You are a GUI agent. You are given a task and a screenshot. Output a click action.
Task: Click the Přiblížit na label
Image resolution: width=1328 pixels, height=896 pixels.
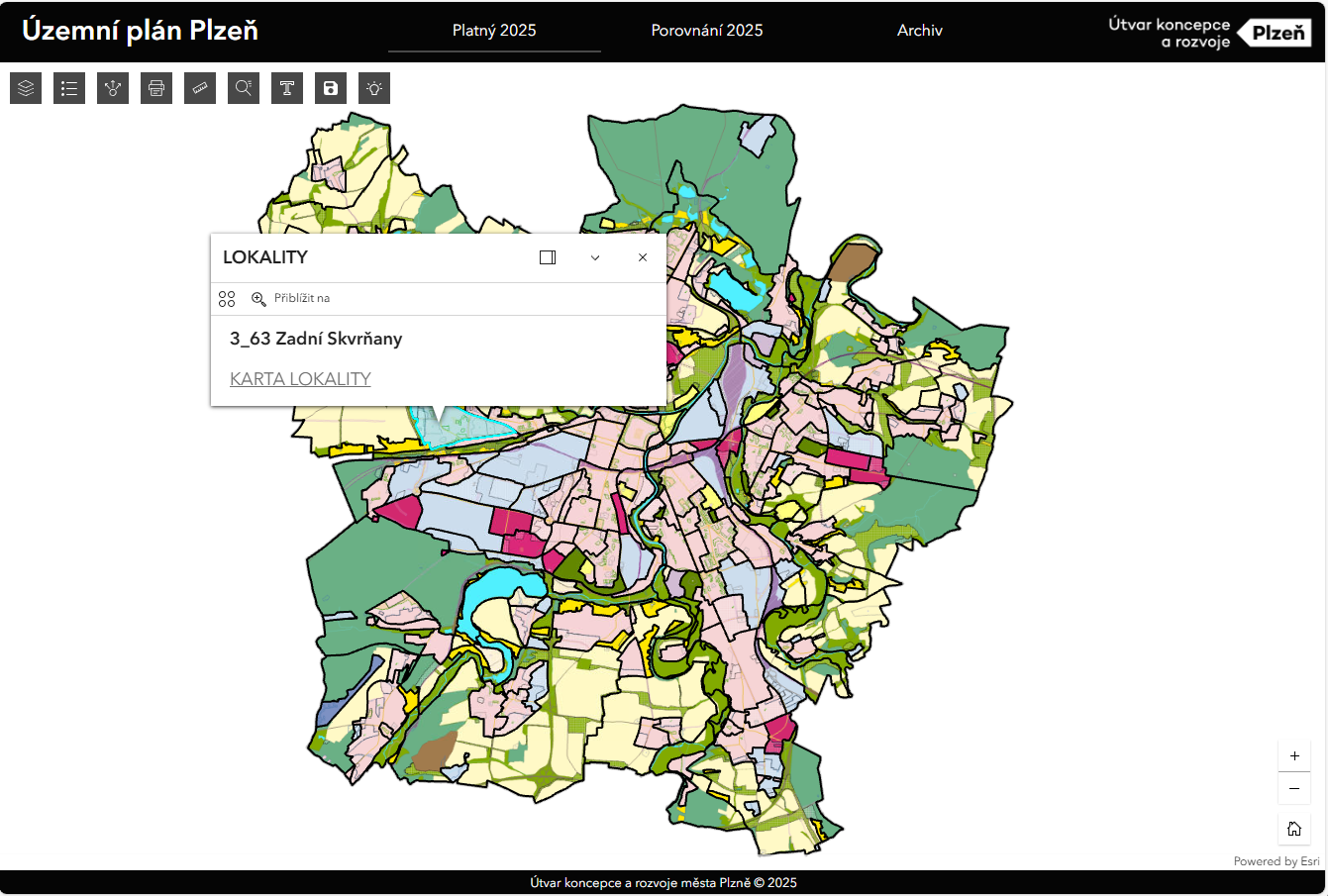302,298
